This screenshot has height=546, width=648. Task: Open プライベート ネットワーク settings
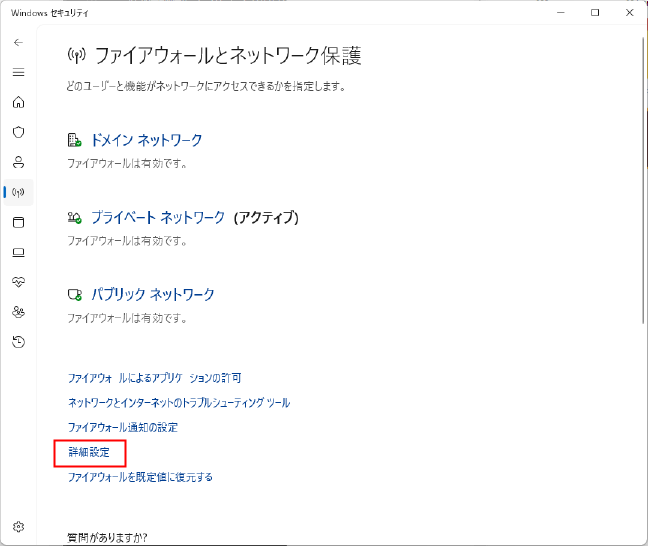pos(166,217)
